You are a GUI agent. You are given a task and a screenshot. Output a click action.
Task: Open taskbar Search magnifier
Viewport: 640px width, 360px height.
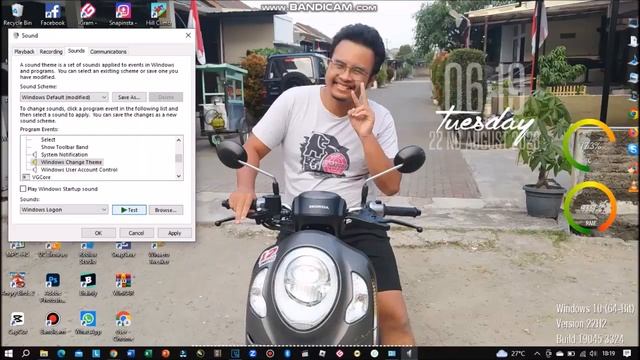[26, 353]
